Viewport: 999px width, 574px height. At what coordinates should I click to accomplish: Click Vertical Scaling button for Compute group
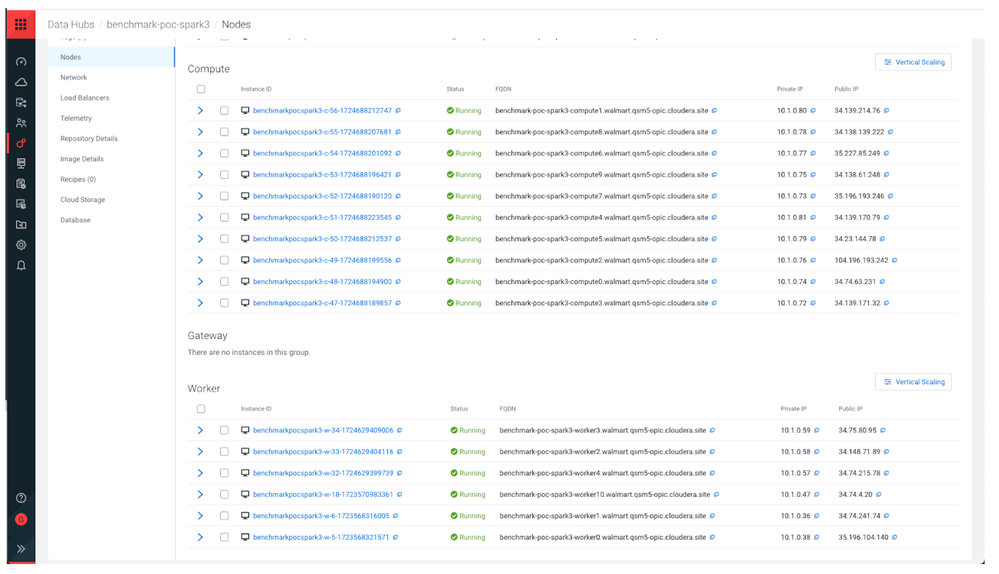914,62
